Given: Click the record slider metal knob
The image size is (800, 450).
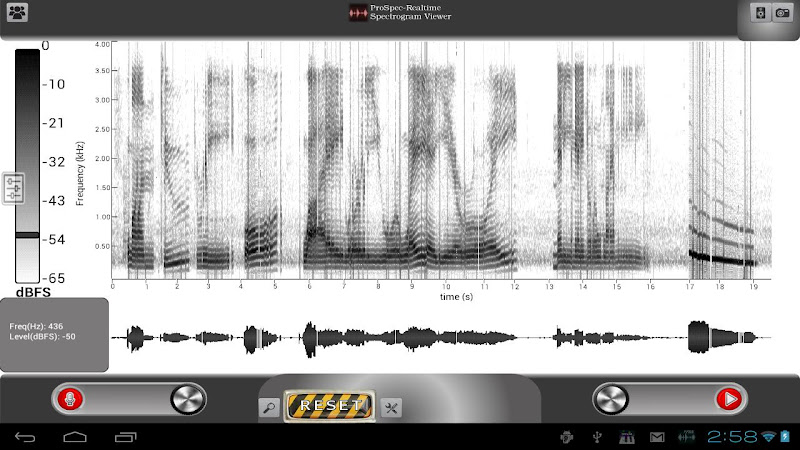Looking at the screenshot, I should (187, 399).
